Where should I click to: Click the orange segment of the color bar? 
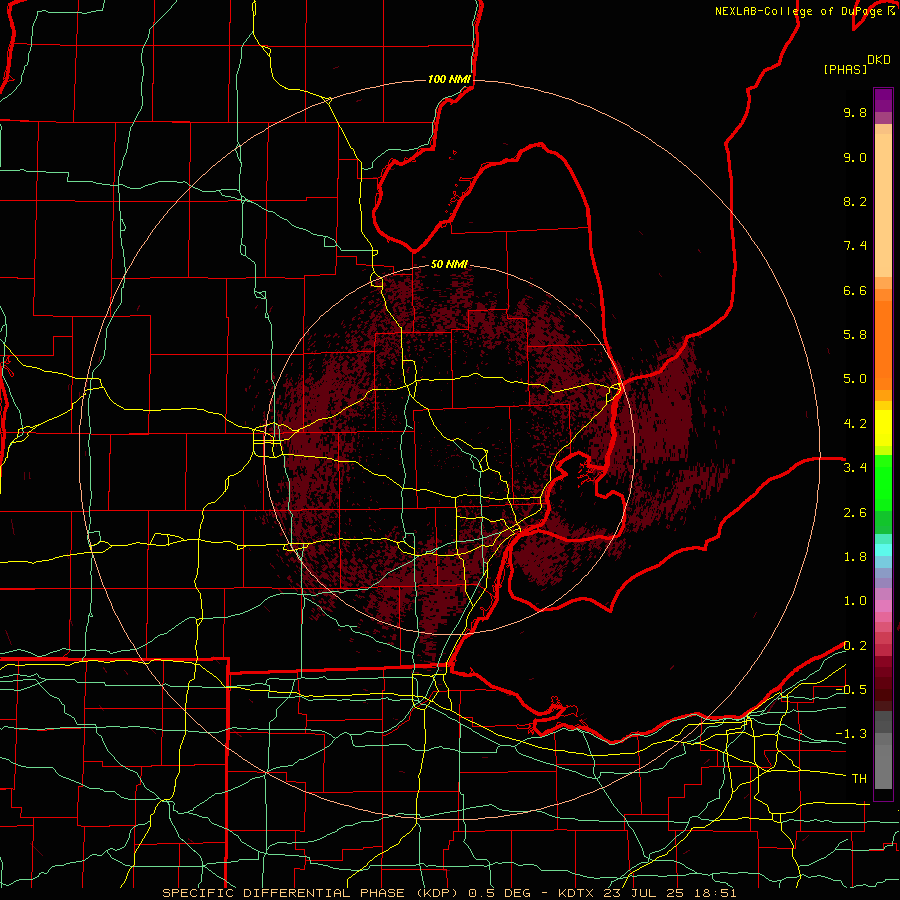883,344
